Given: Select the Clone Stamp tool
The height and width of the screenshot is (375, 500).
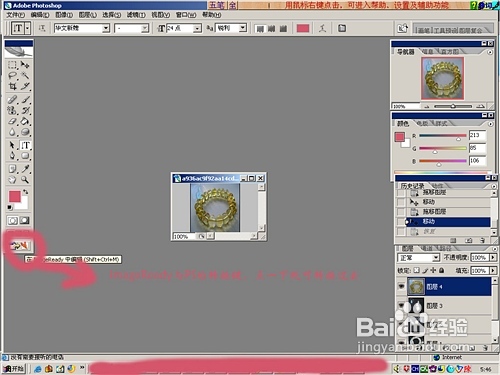Looking at the screenshot, I should click(12, 110).
